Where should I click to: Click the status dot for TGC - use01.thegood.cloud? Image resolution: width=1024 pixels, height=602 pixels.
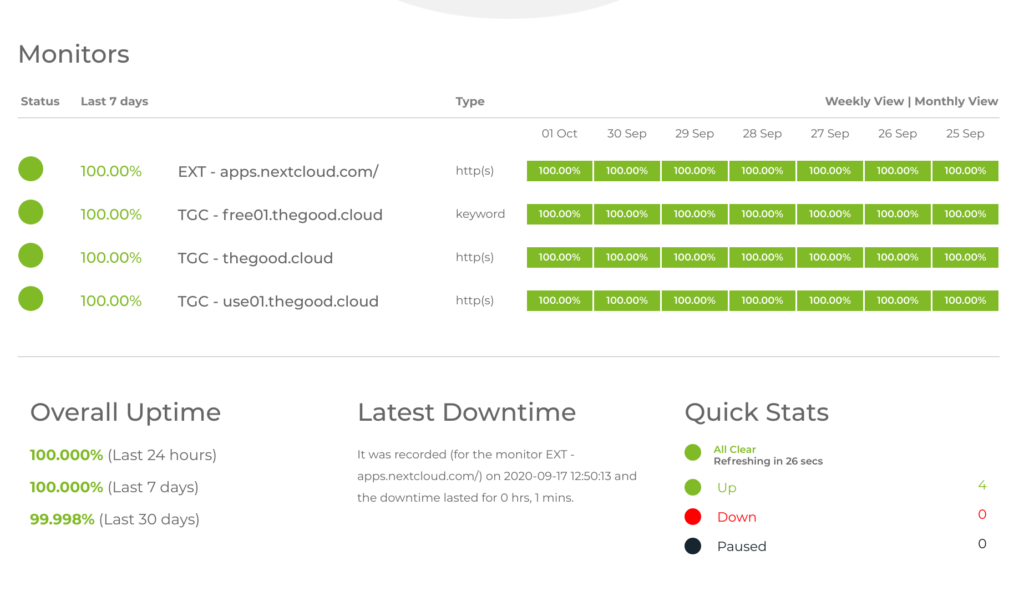31,298
